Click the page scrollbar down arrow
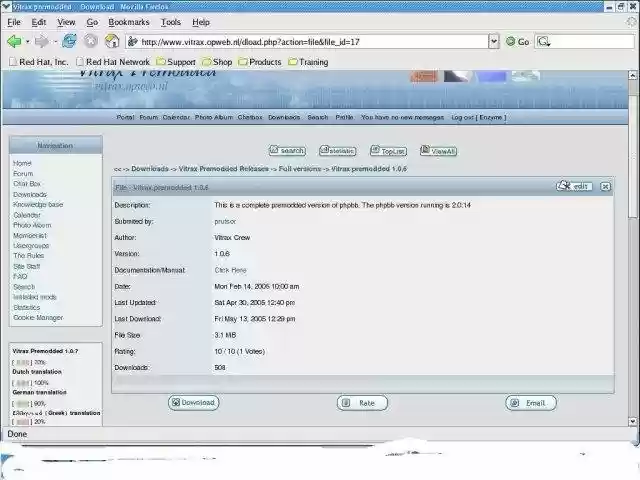Viewport: 640px width, 480px height. tap(633, 421)
